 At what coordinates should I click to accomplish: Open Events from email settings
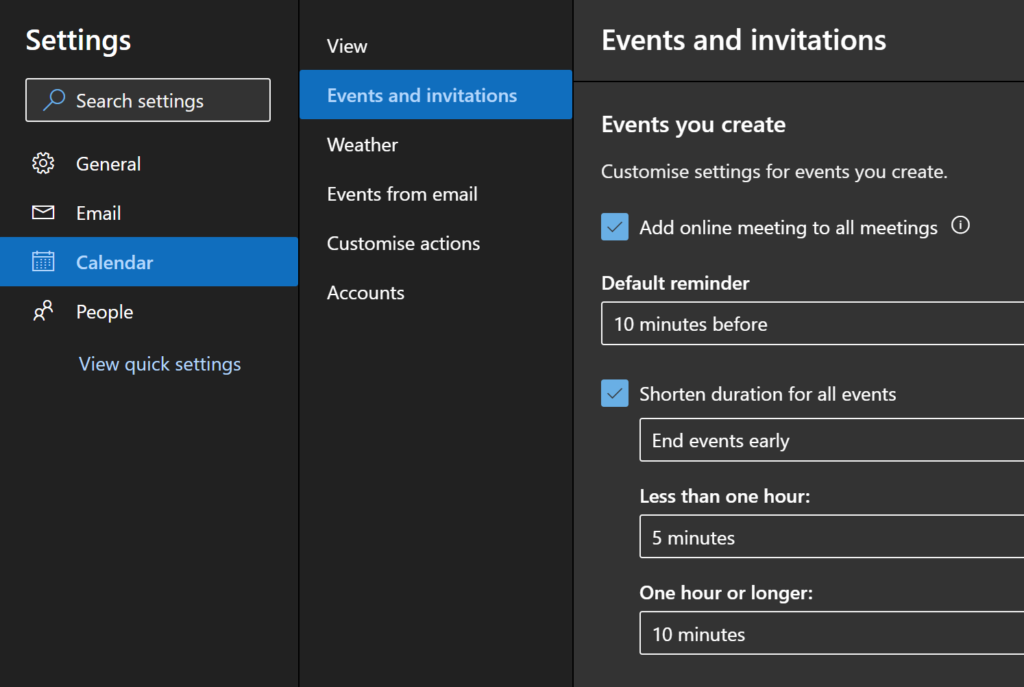436,193
